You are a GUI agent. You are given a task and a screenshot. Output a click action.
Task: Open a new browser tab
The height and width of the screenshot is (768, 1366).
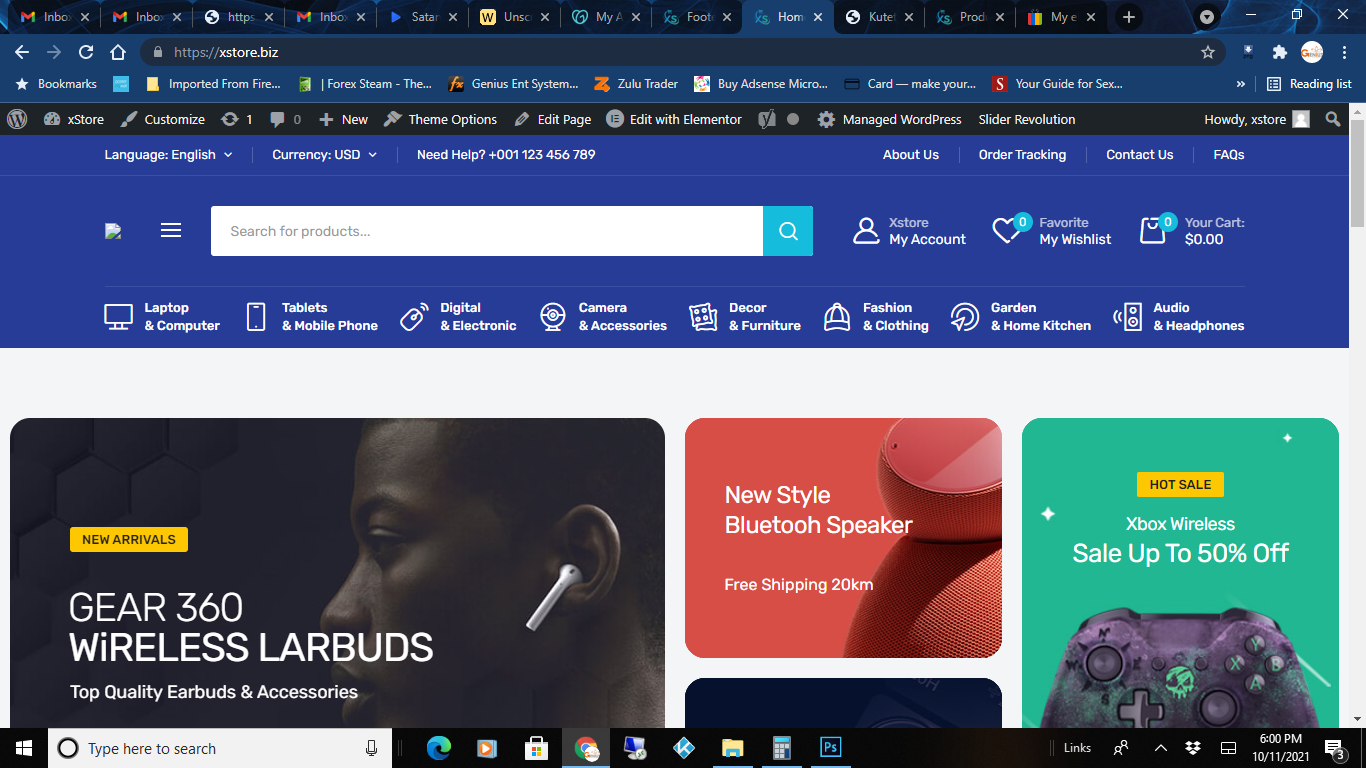1129,17
